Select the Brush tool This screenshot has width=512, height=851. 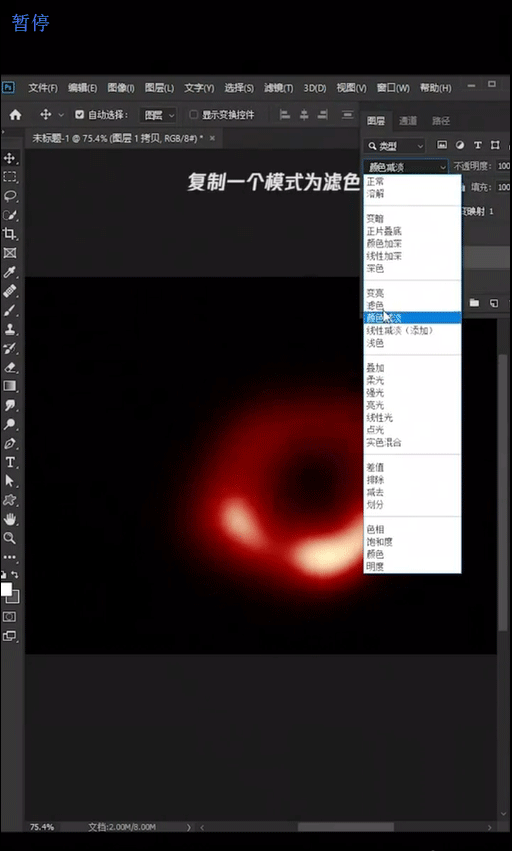[x=9, y=310]
